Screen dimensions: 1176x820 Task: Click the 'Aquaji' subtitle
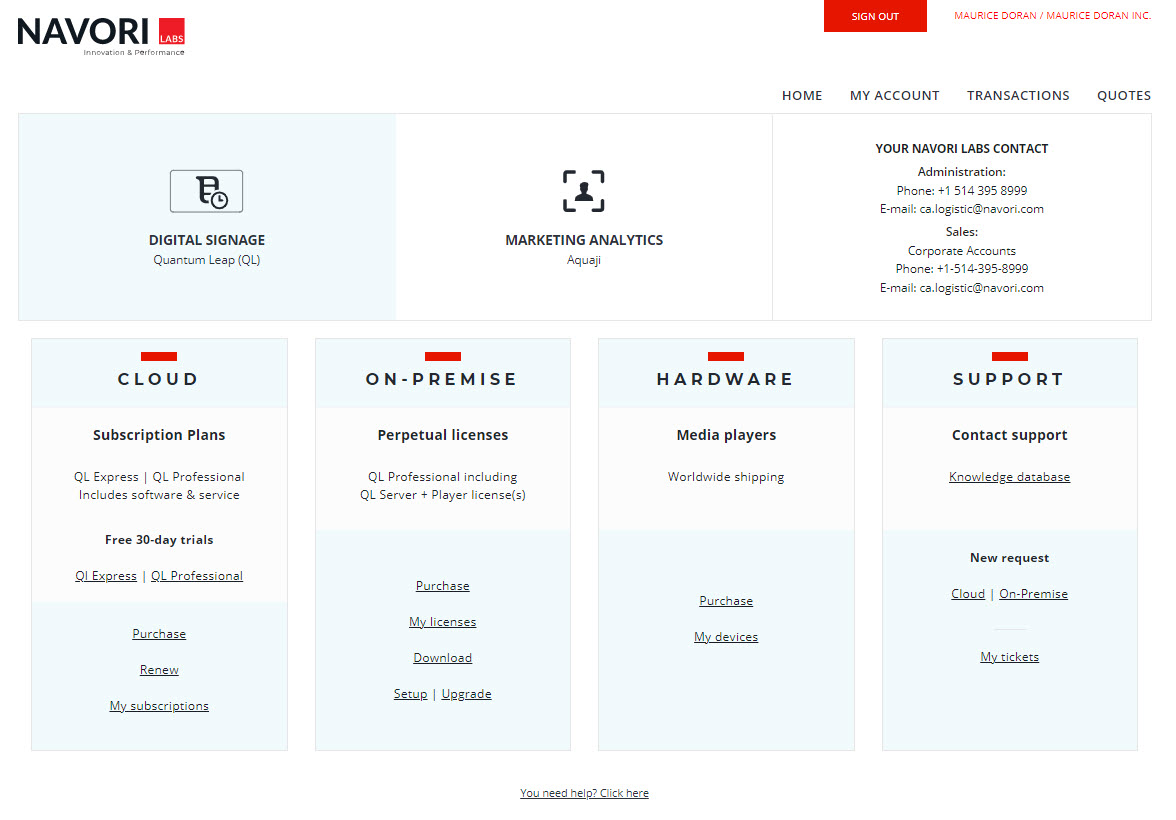pos(584,260)
